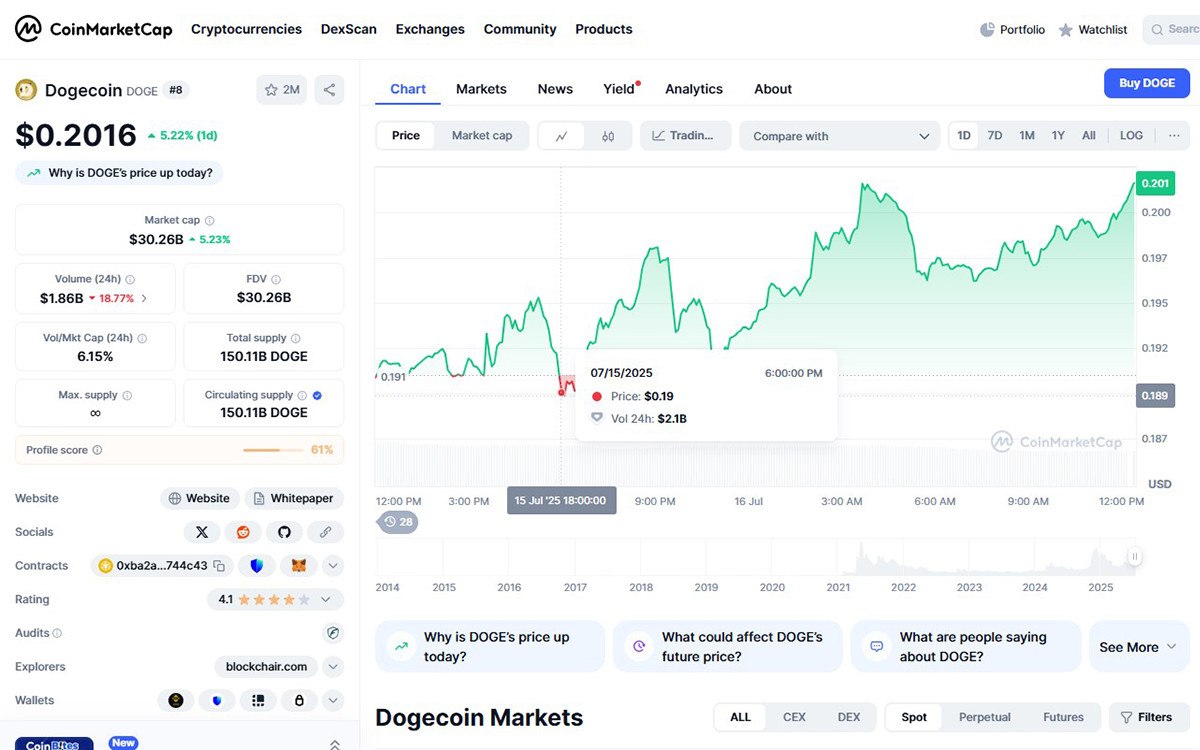The image size is (1200, 750).
Task: Select the line chart view icon
Action: click(562, 136)
